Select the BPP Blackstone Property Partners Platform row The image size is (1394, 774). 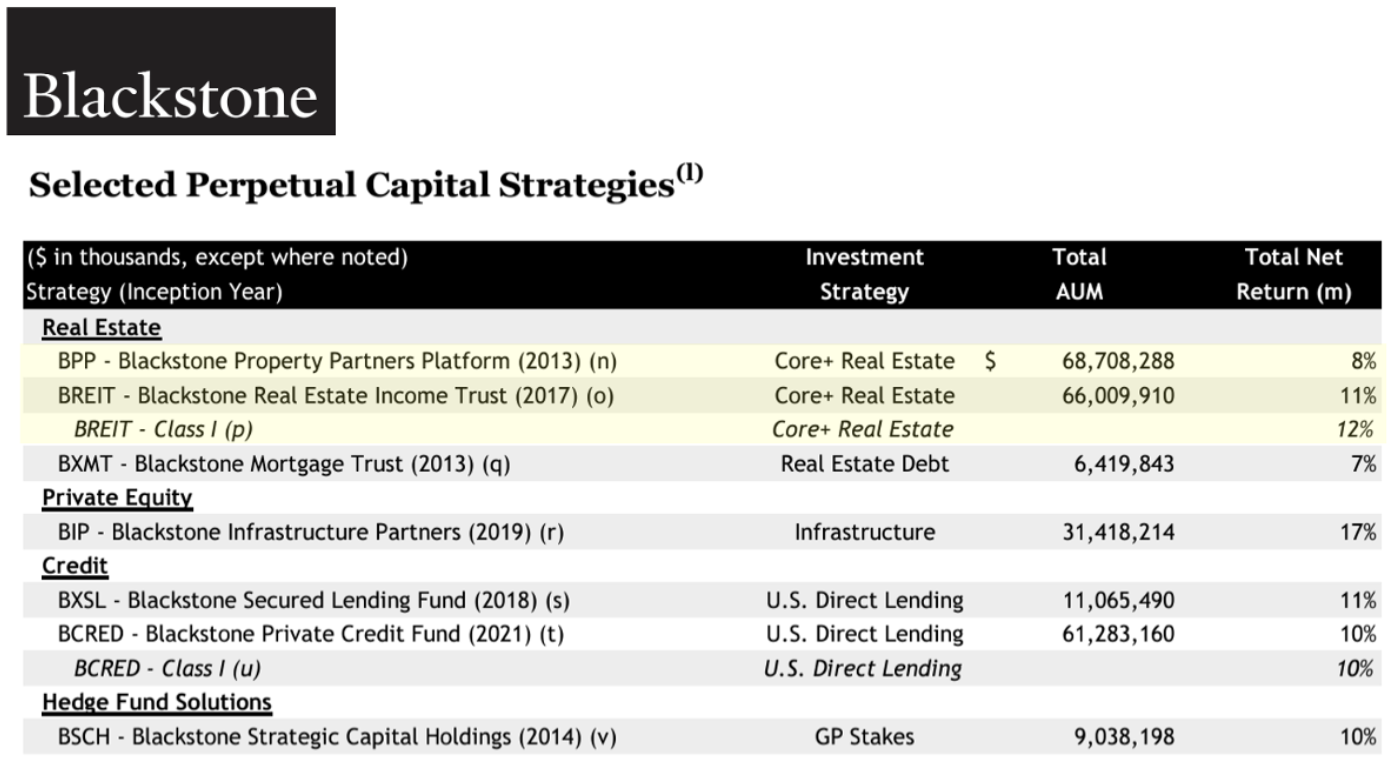point(703,361)
